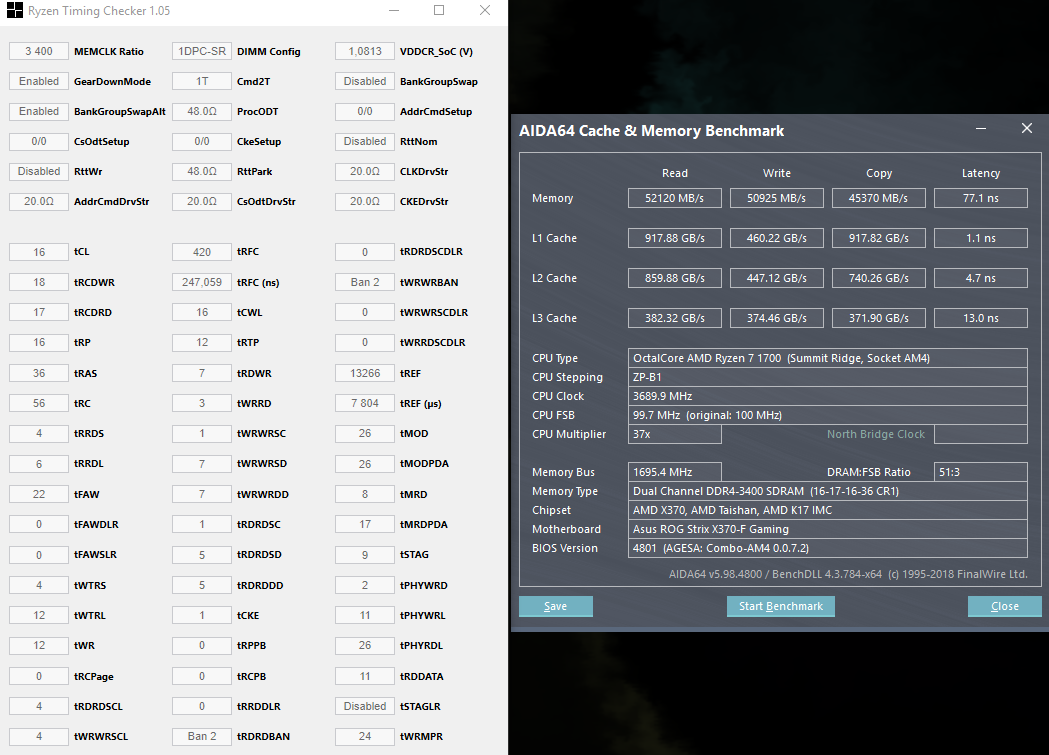
Task: Select the DIMM Config value 1DPC-SR
Action: (x=202, y=51)
